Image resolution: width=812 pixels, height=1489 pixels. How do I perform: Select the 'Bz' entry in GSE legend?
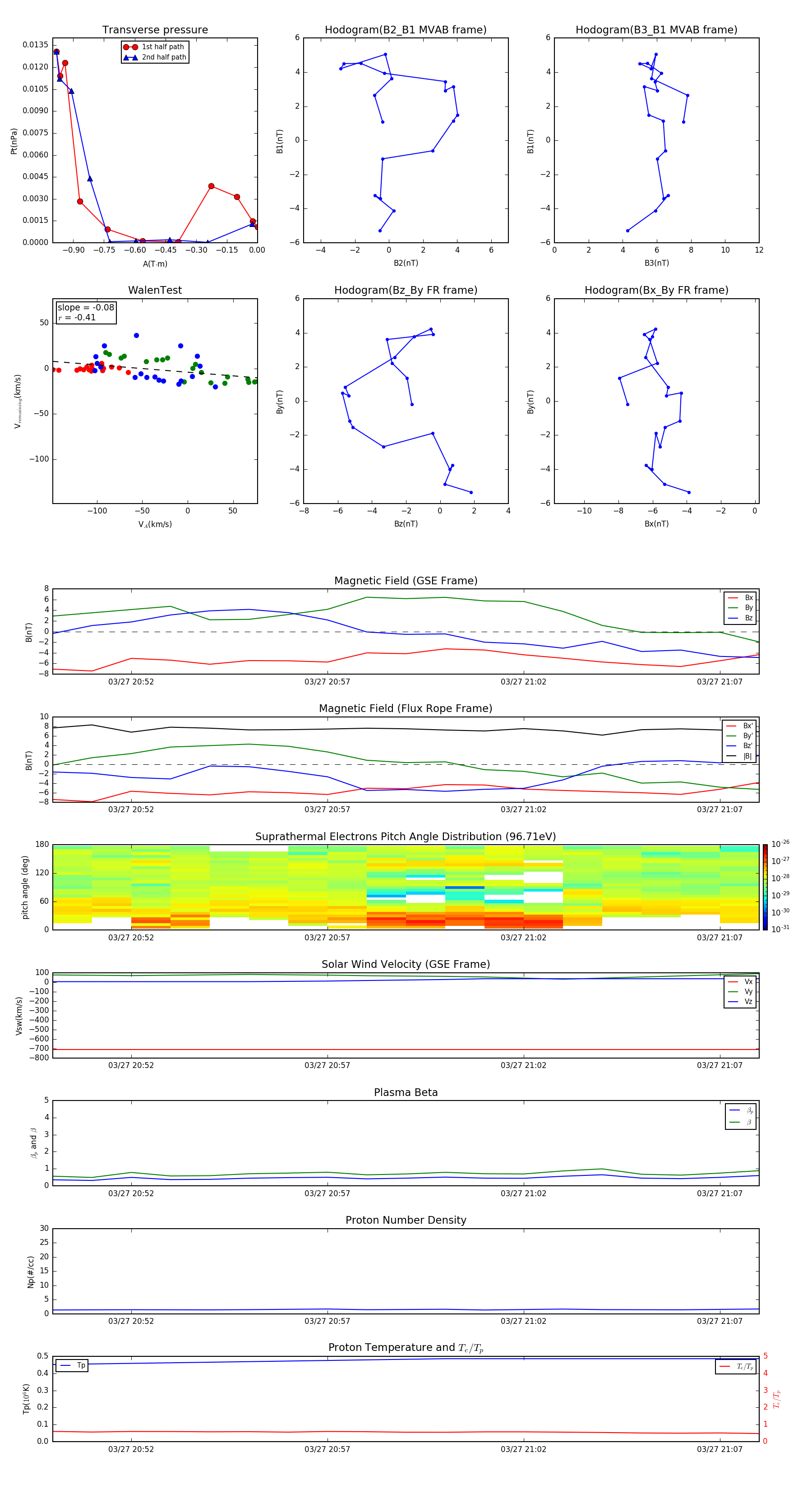[740, 618]
